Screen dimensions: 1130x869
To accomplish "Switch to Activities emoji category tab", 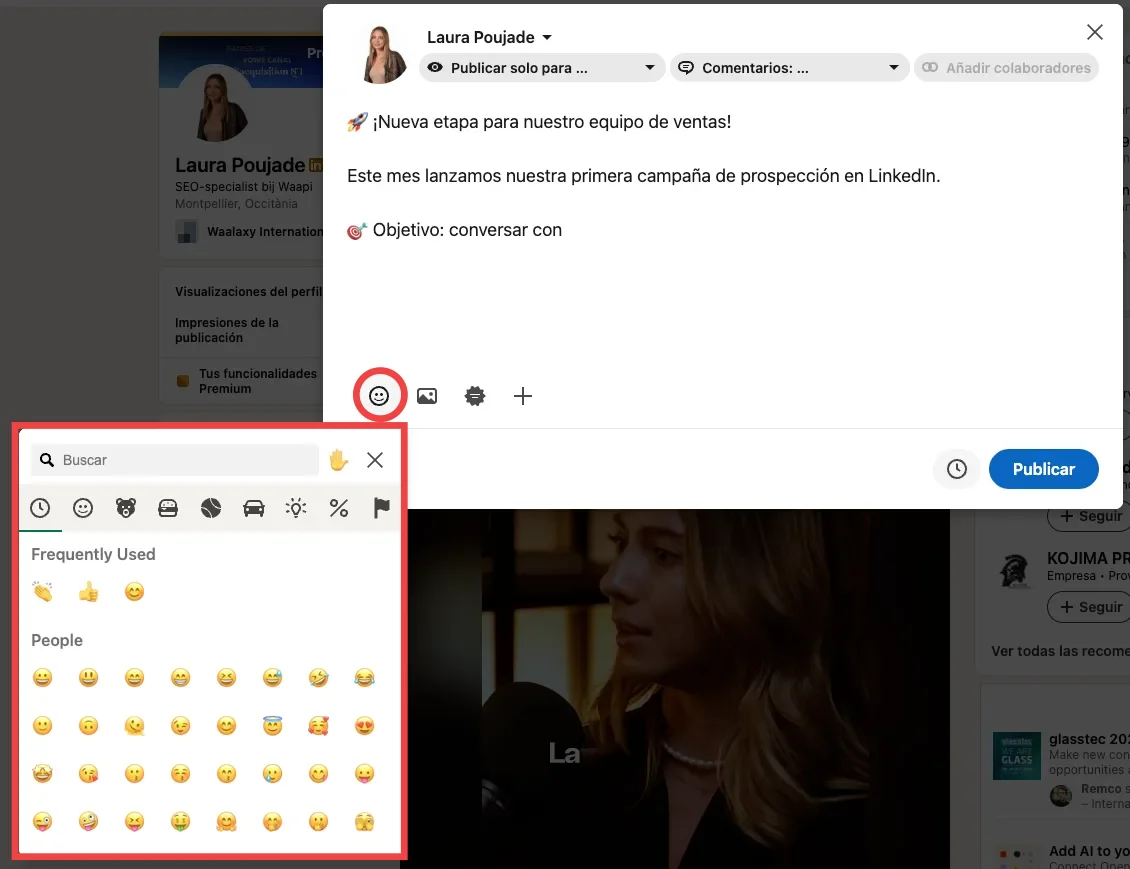I will click(211, 508).
